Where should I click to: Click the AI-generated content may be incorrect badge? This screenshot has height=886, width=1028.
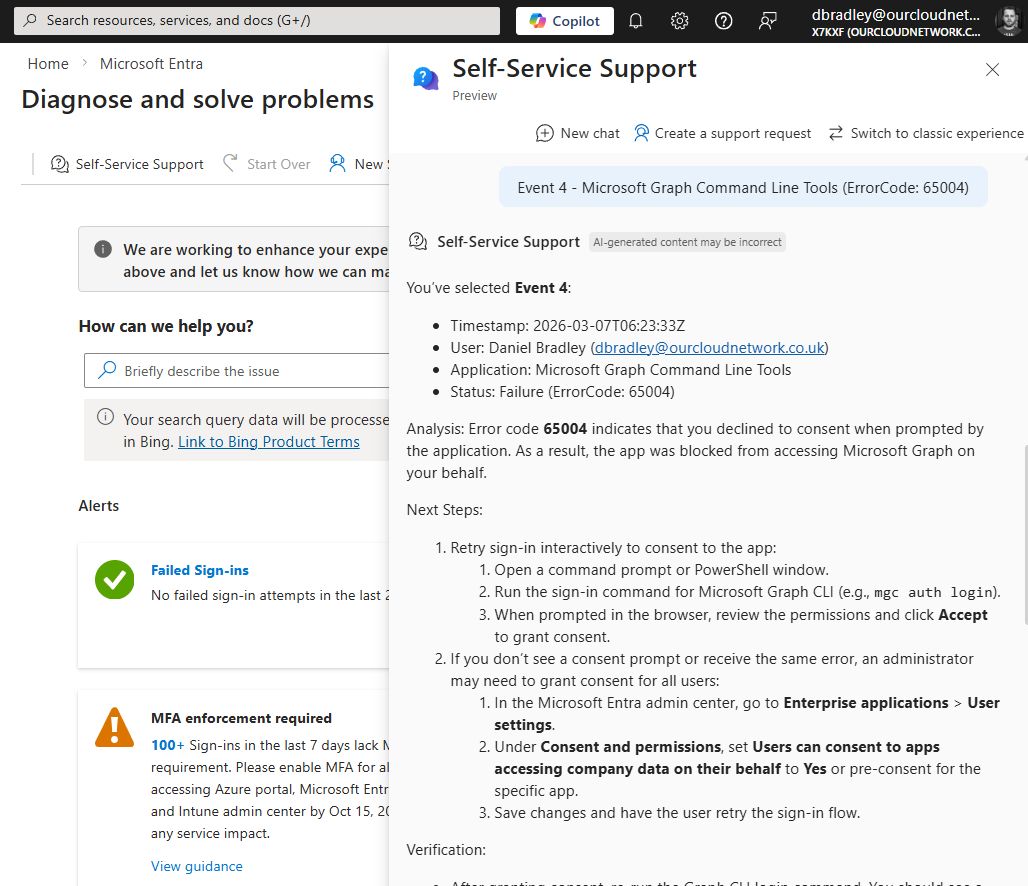(x=687, y=242)
